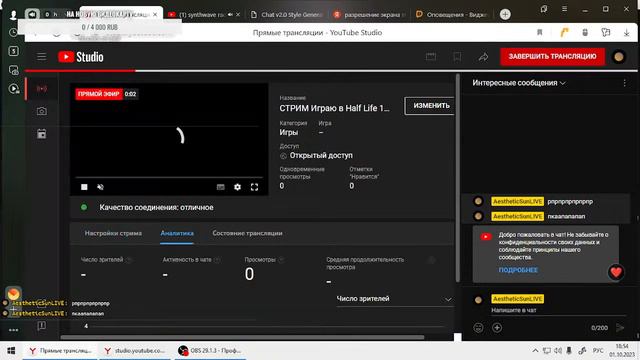Enter fullscreen in preview player
Viewport: 640px width, 360px height.
click(254, 187)
